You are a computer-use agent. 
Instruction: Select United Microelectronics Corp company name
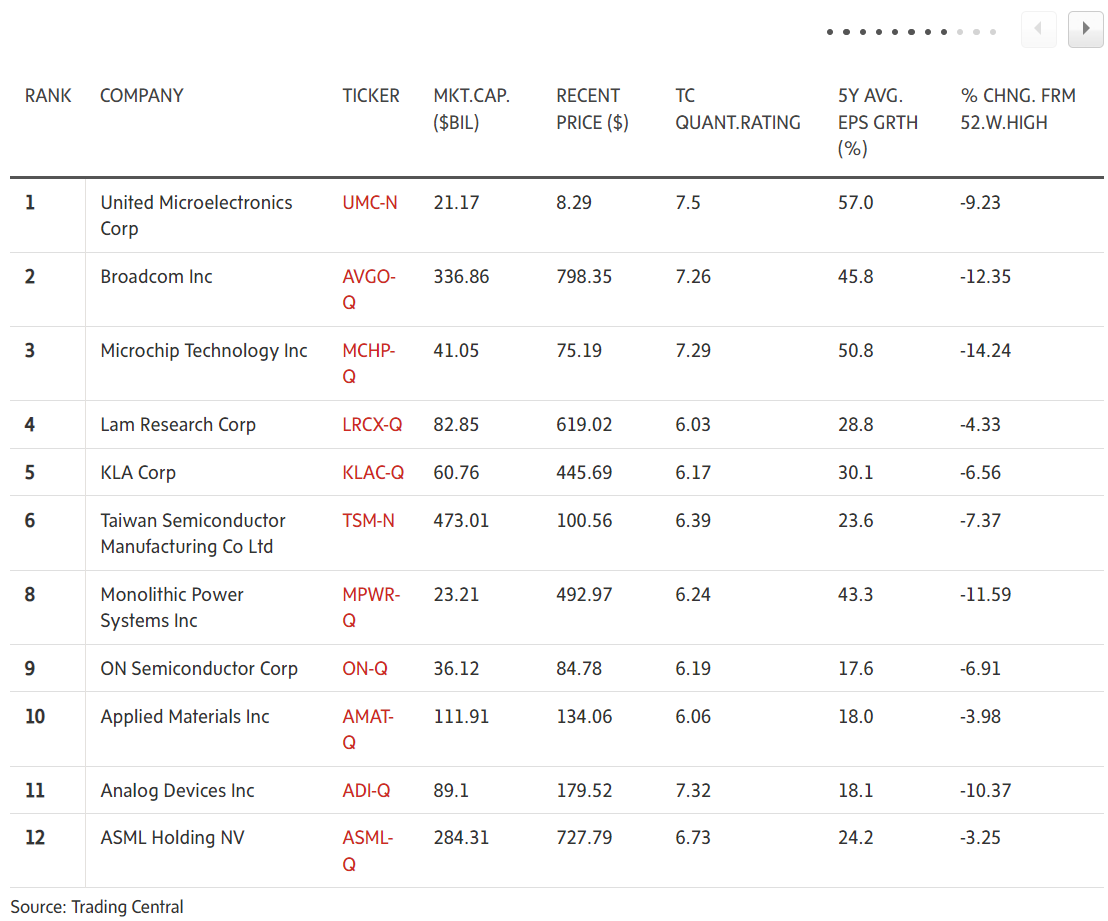(x=196, y=216)
